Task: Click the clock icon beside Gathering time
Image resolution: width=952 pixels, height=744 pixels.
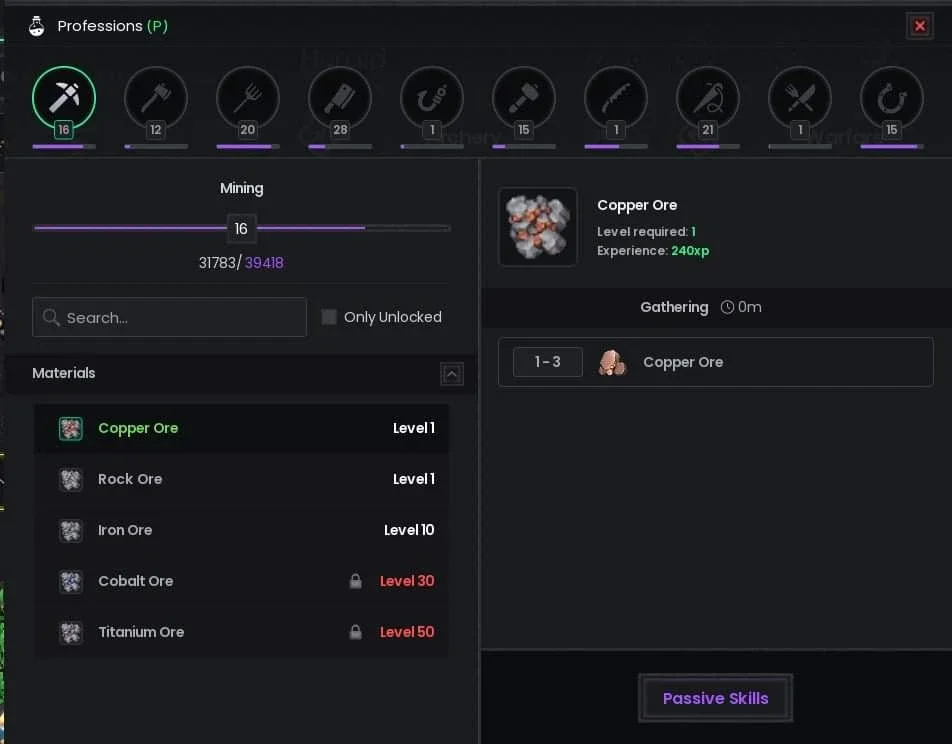Action: coord(727,307)
